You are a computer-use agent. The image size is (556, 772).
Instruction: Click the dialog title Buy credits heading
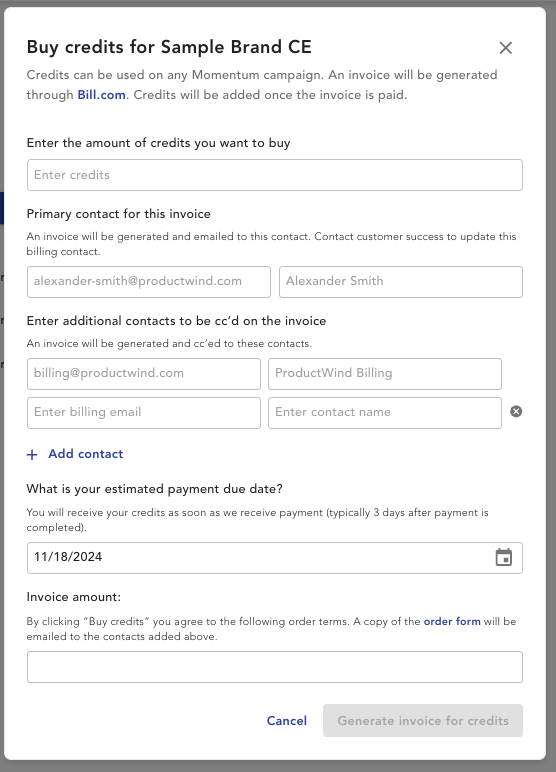(x=169, y=47)
